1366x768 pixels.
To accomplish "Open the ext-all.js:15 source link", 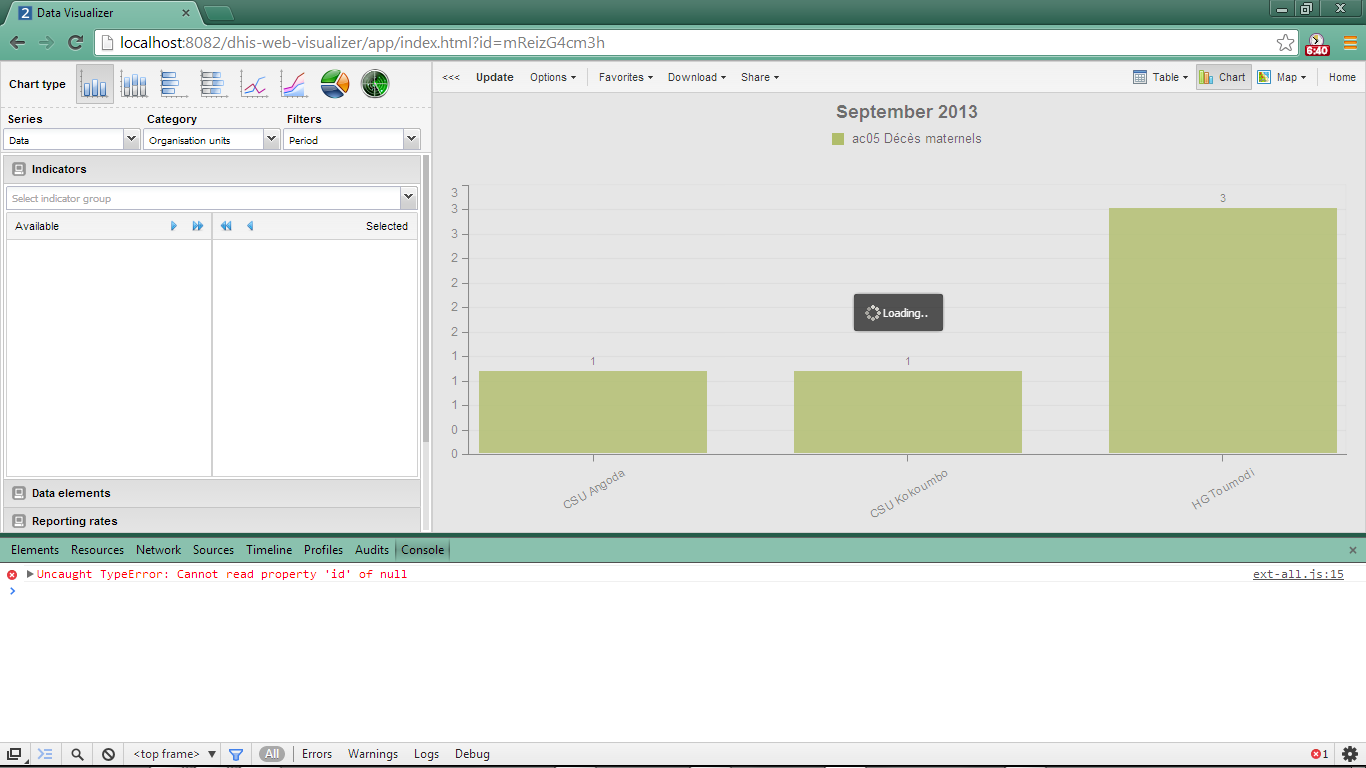I will (x=1298, y=575).
